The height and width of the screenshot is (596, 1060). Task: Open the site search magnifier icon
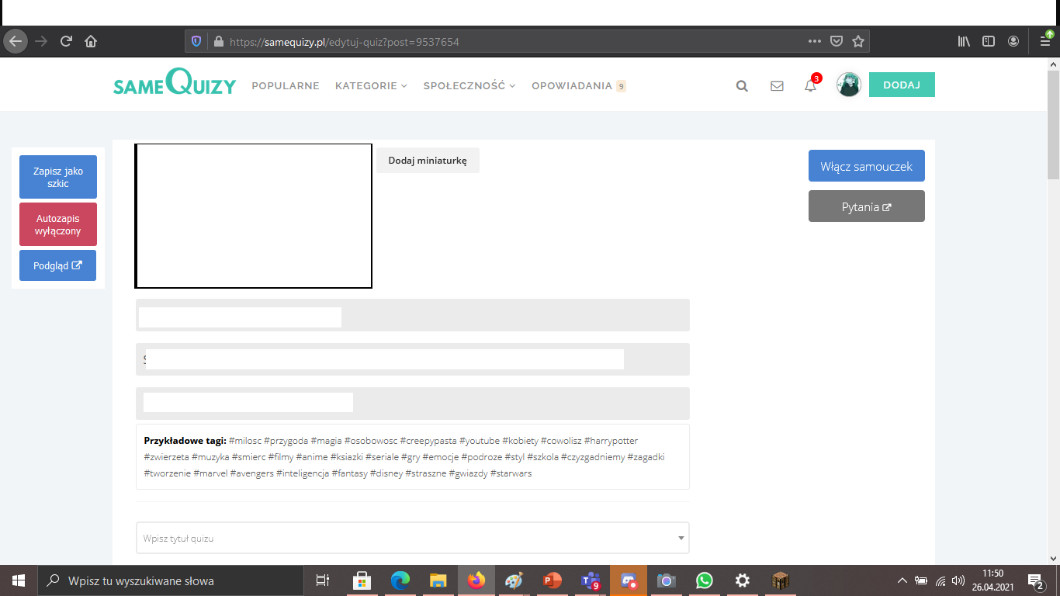coord(742,86)
